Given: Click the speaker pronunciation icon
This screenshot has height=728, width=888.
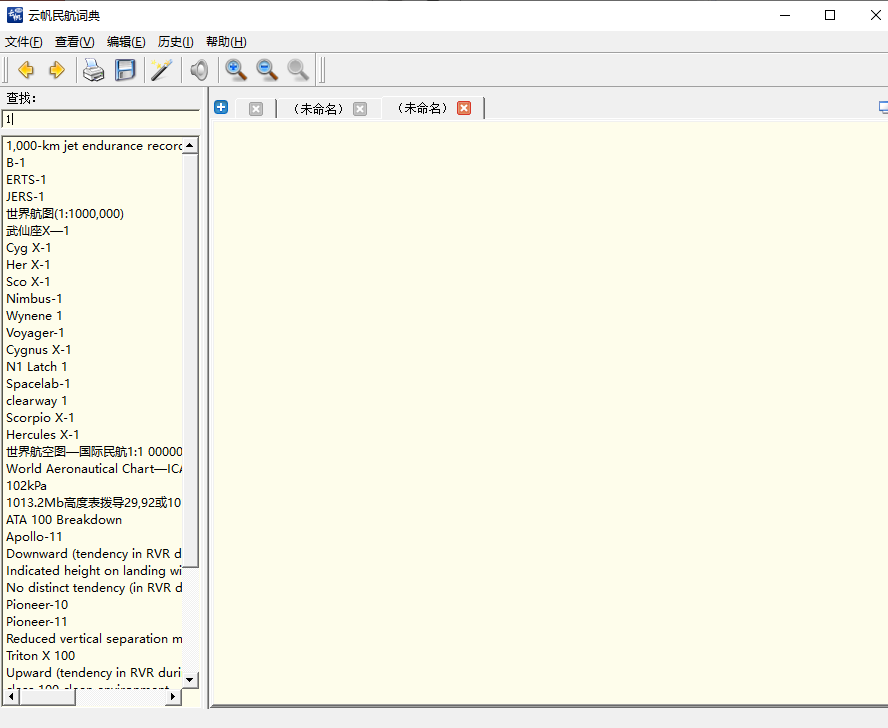Looking at the screenshot, I should 200,70.
